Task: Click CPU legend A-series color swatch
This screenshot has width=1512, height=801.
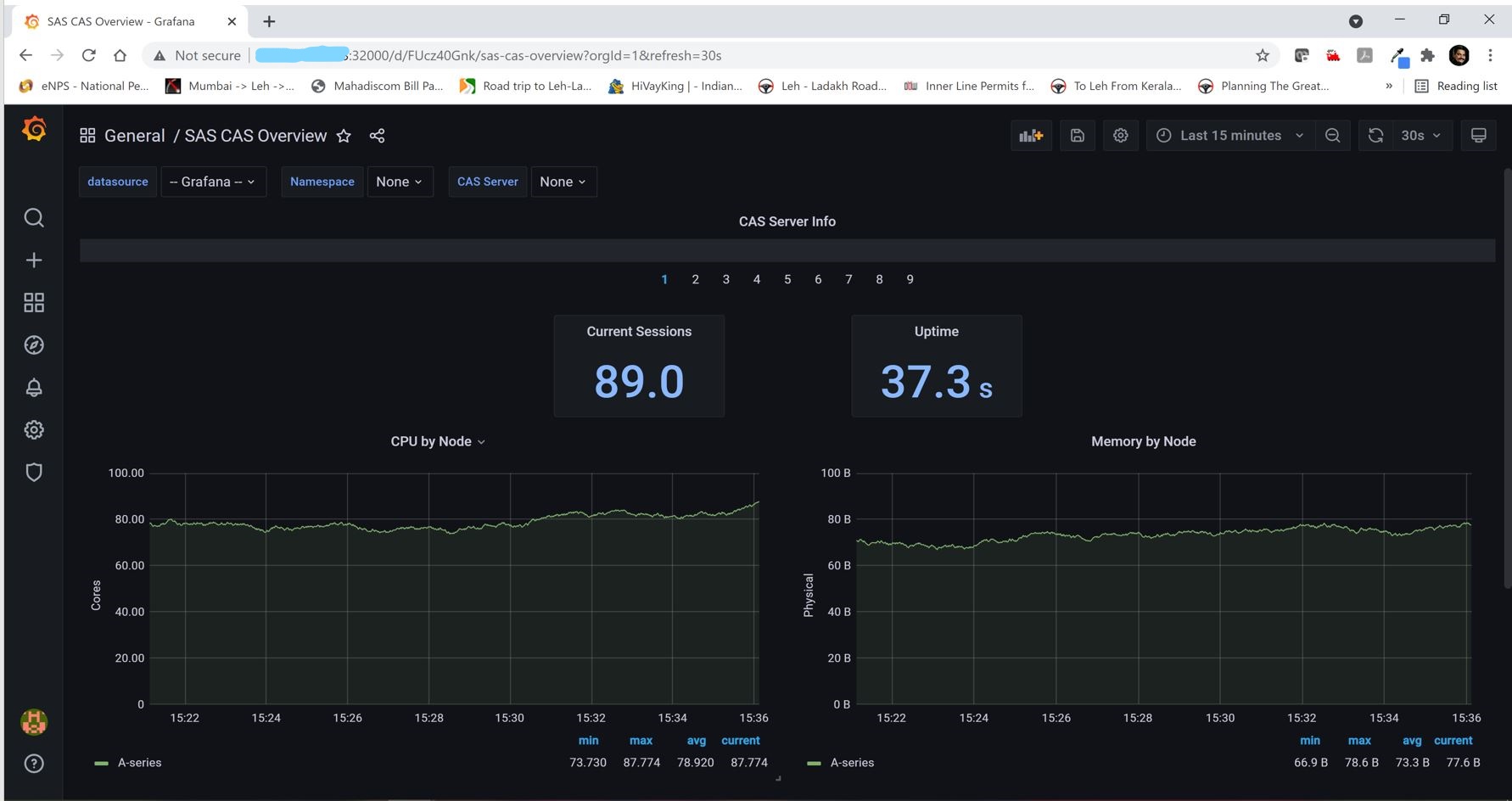Action: [101, 764]
